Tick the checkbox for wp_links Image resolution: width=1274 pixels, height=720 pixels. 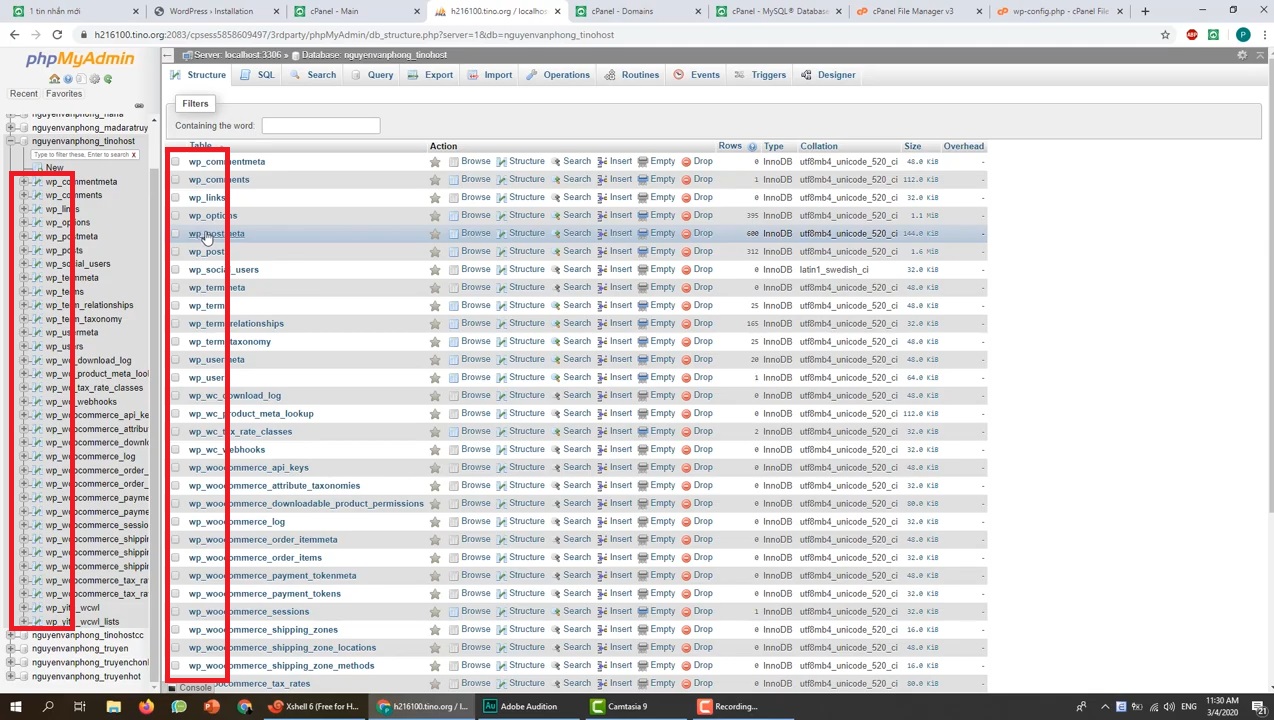tap(176, 198)
